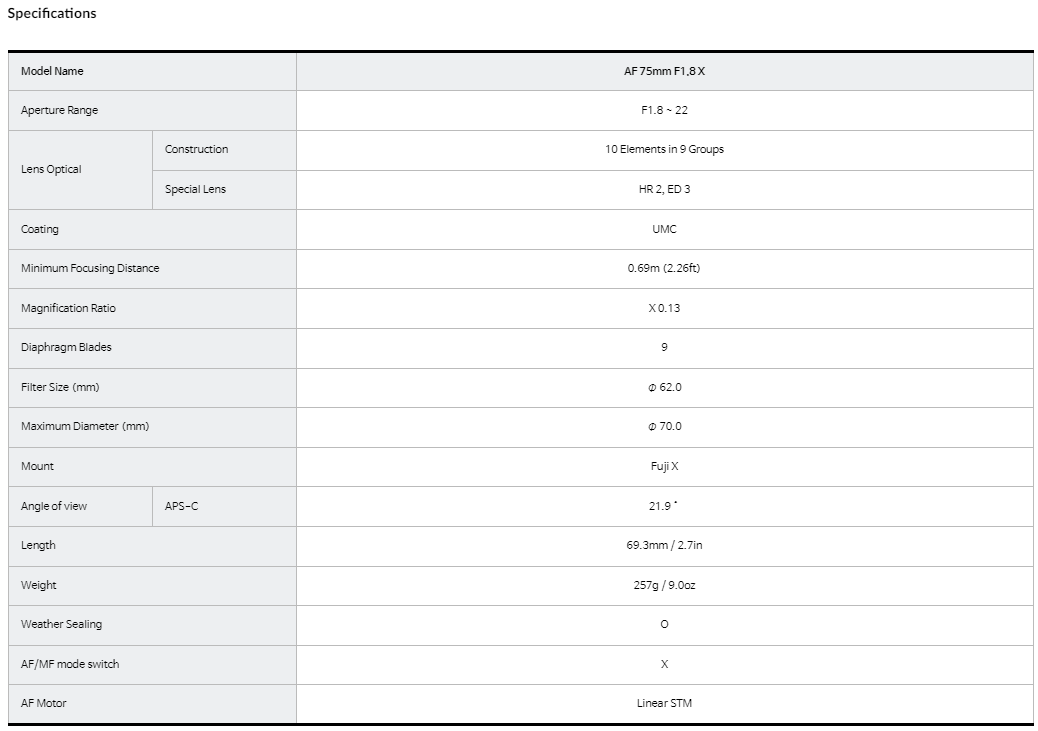Image resolution: width=1038 pixels, height=731 pixels.
Task: Click the AF 75mm F1.8 X model value
Action: coord(664,71)
